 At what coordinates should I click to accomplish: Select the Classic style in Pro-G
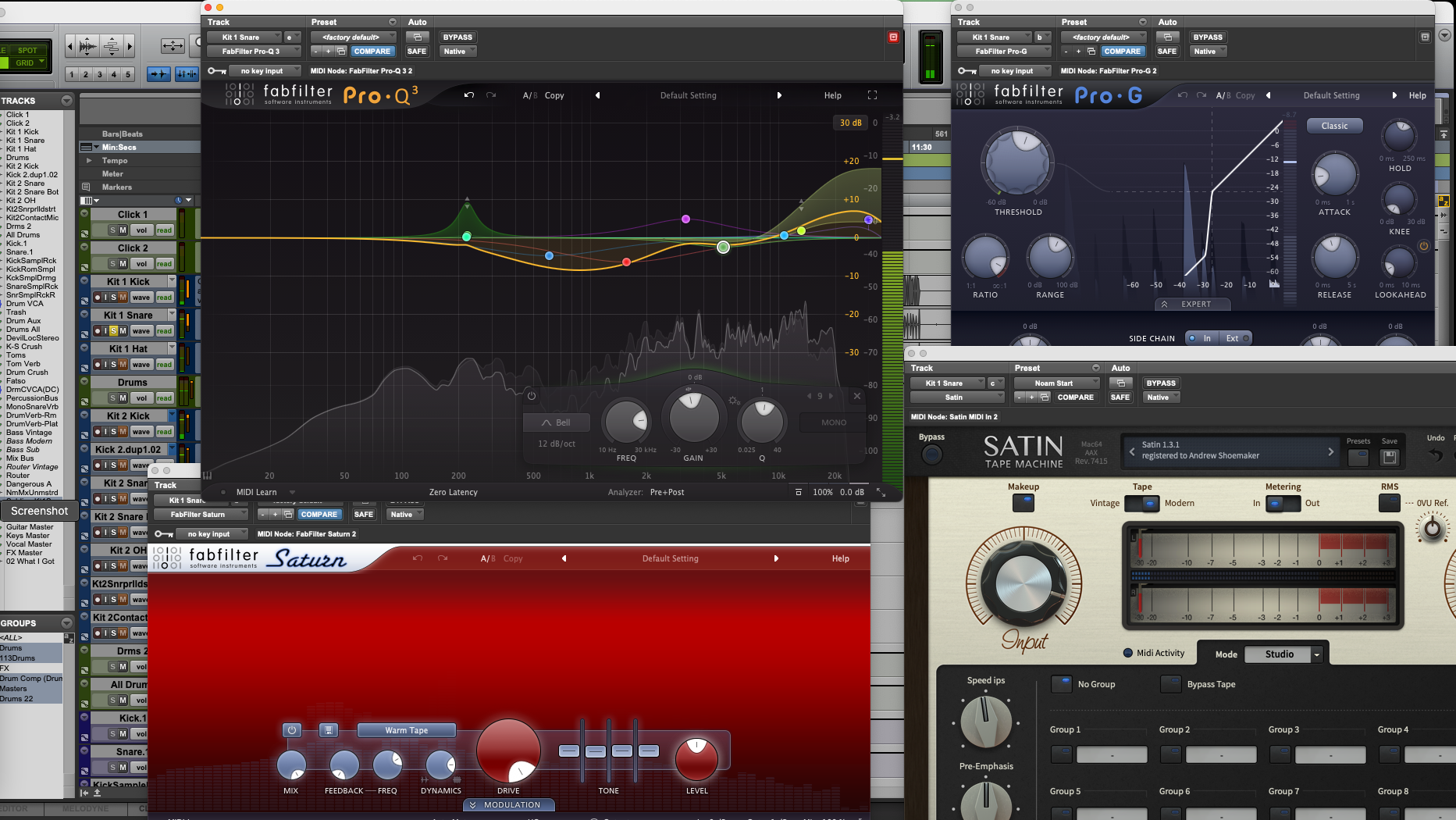1334,126
